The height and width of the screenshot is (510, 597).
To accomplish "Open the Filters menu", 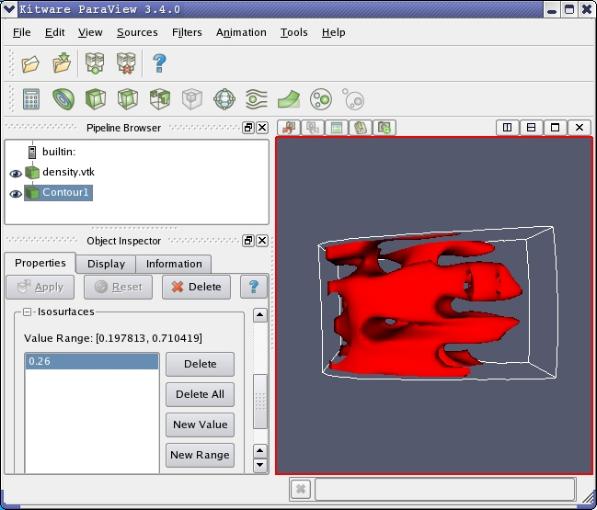I will tap(187, 32).
